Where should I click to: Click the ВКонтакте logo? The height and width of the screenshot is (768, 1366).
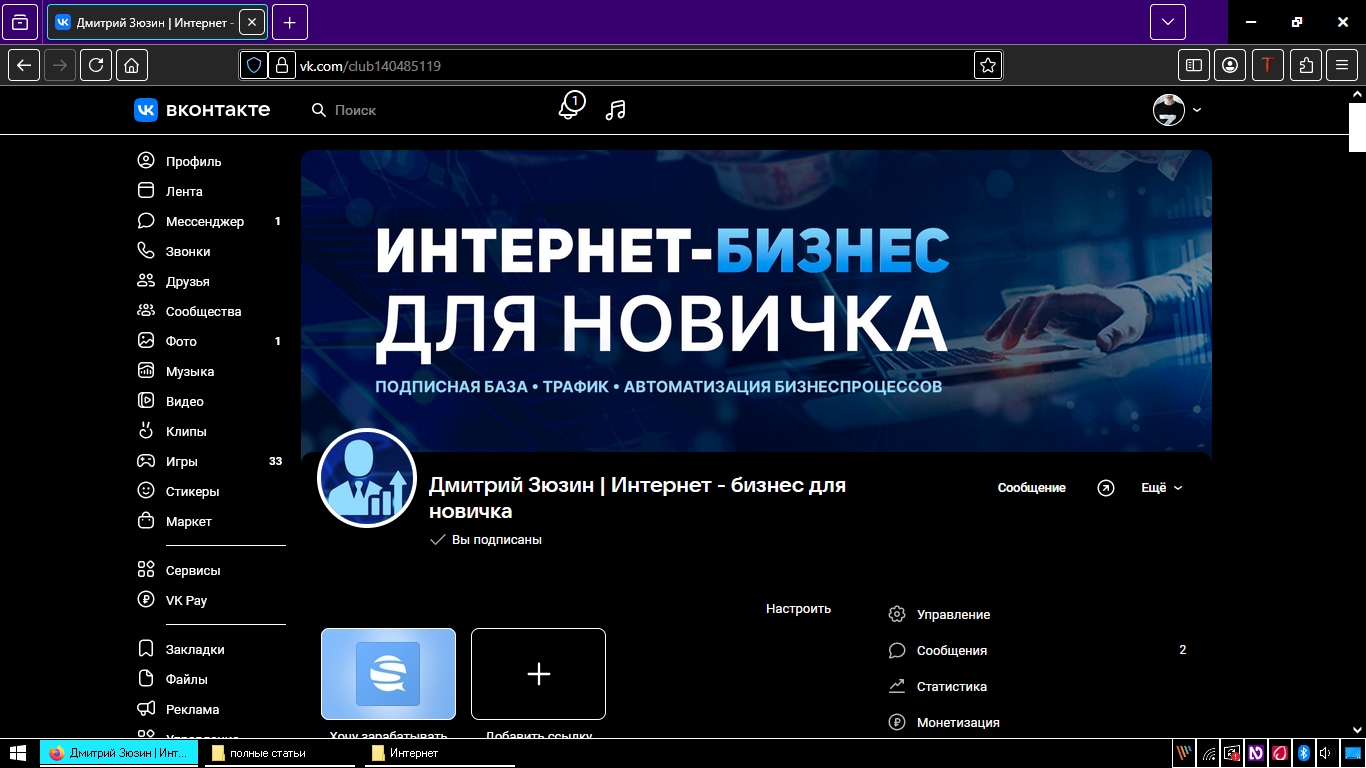click(x=202, y=110)
